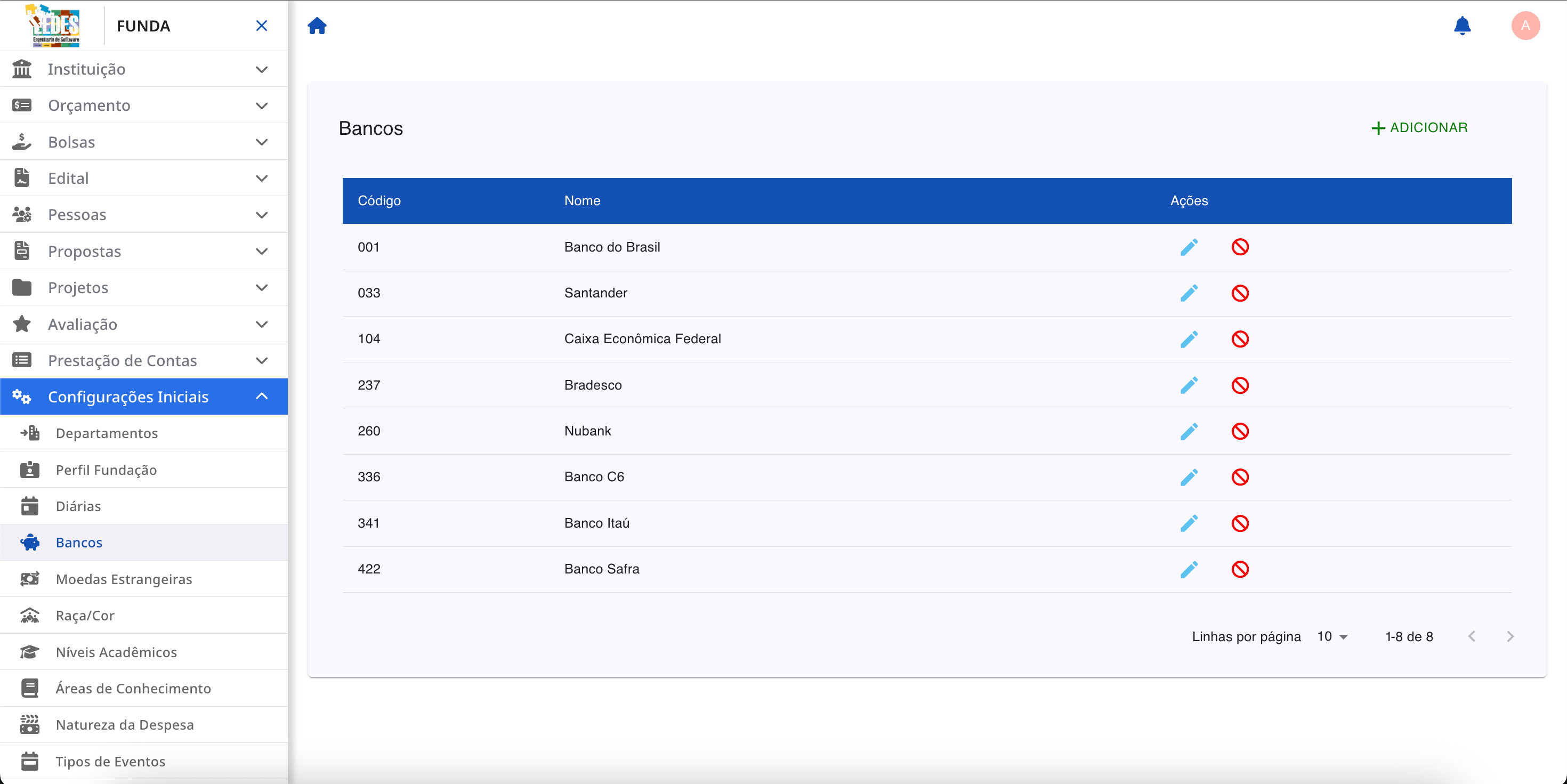The height and width of the screenshot is (784, 1567).
Task: Edit the Nubank row
Action: (x=1189, y=431)
